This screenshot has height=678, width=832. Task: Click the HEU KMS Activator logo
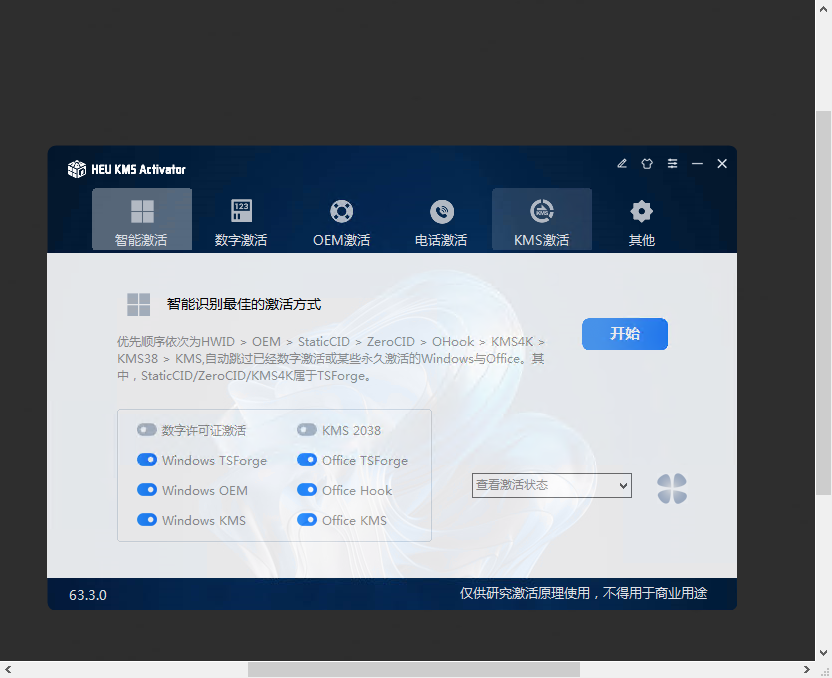pos(77,169)
